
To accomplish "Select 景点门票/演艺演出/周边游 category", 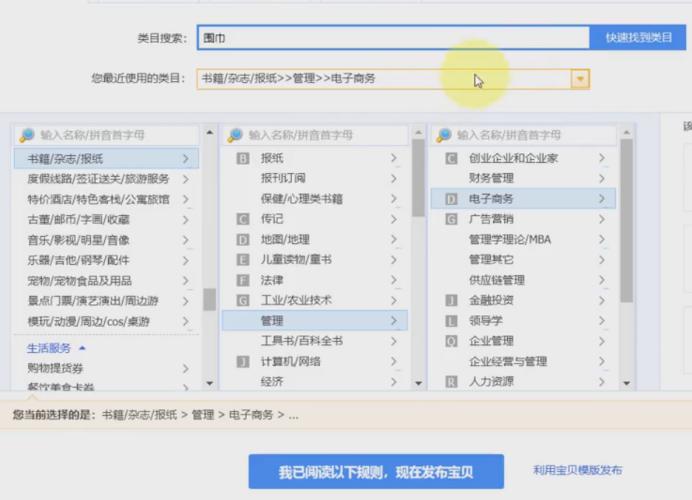I will [106, 301].
